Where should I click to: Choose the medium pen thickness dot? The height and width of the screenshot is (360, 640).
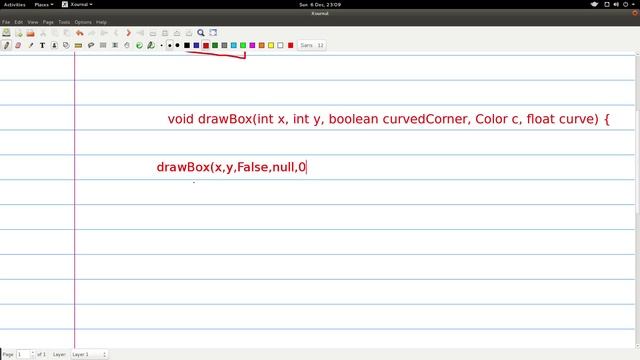pyautogui.click(x=169, y=45)
